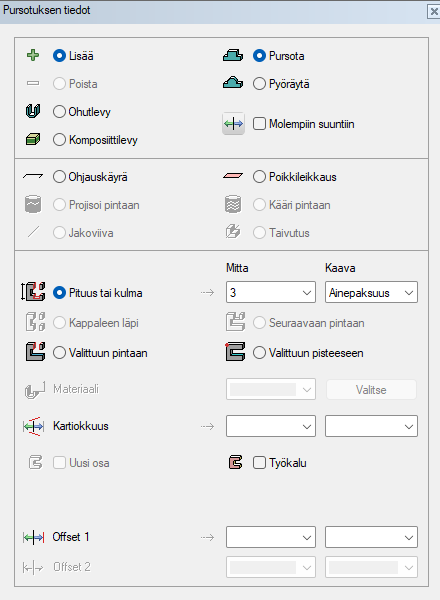Tick the Työkalu checkbox
Viewport: 440px width, 600px height.
pyautogui.click(x=259, y=463)
